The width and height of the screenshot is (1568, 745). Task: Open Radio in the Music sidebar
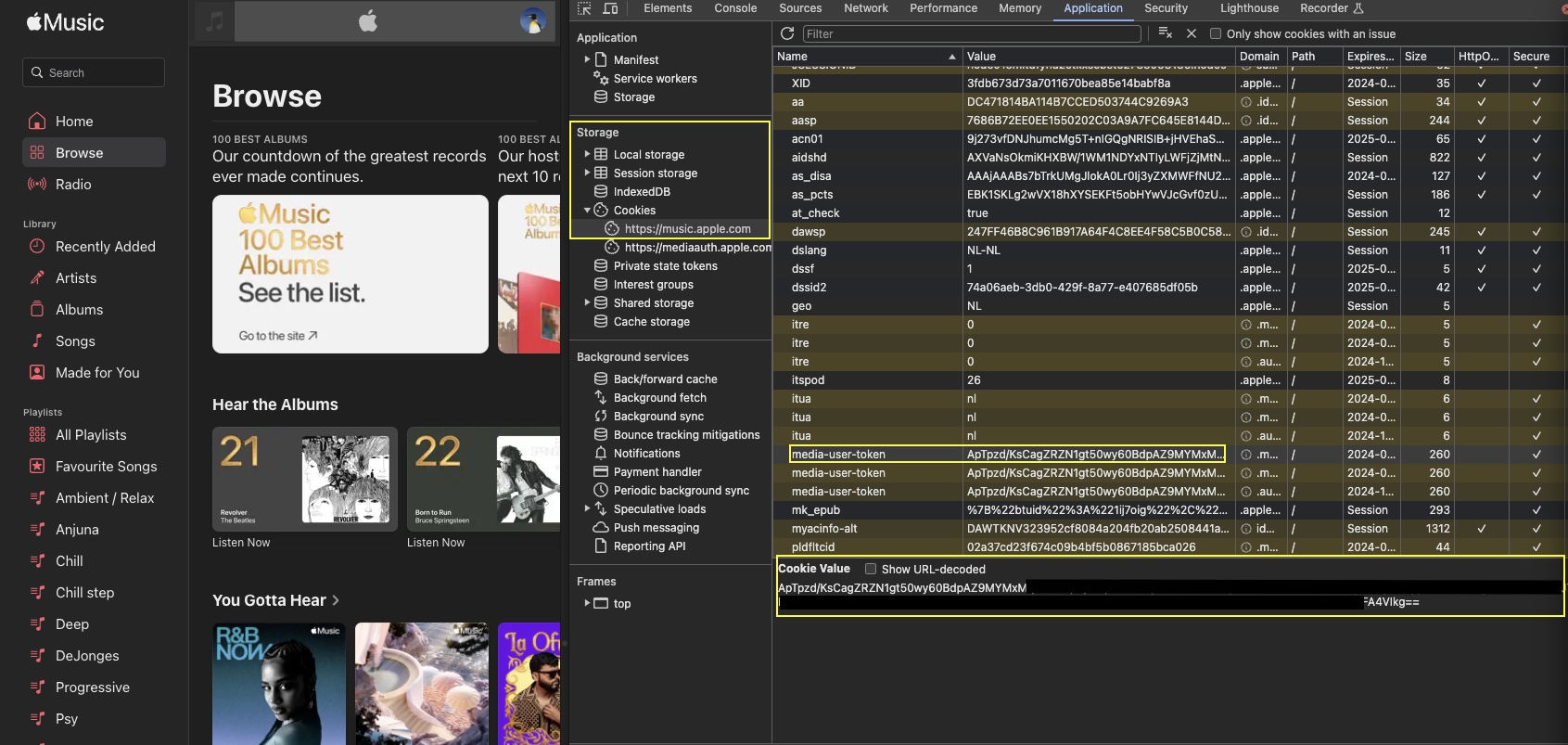(x=73, y=185)
